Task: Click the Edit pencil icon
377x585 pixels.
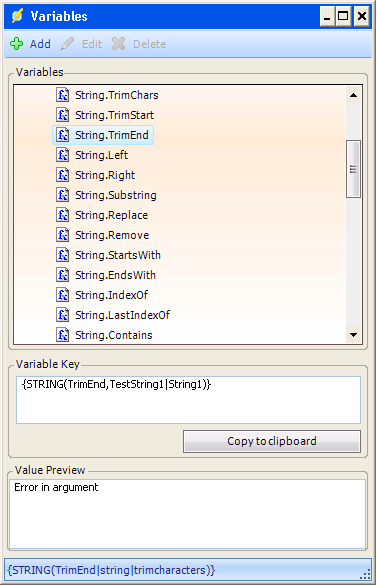Action: [68, 44]
